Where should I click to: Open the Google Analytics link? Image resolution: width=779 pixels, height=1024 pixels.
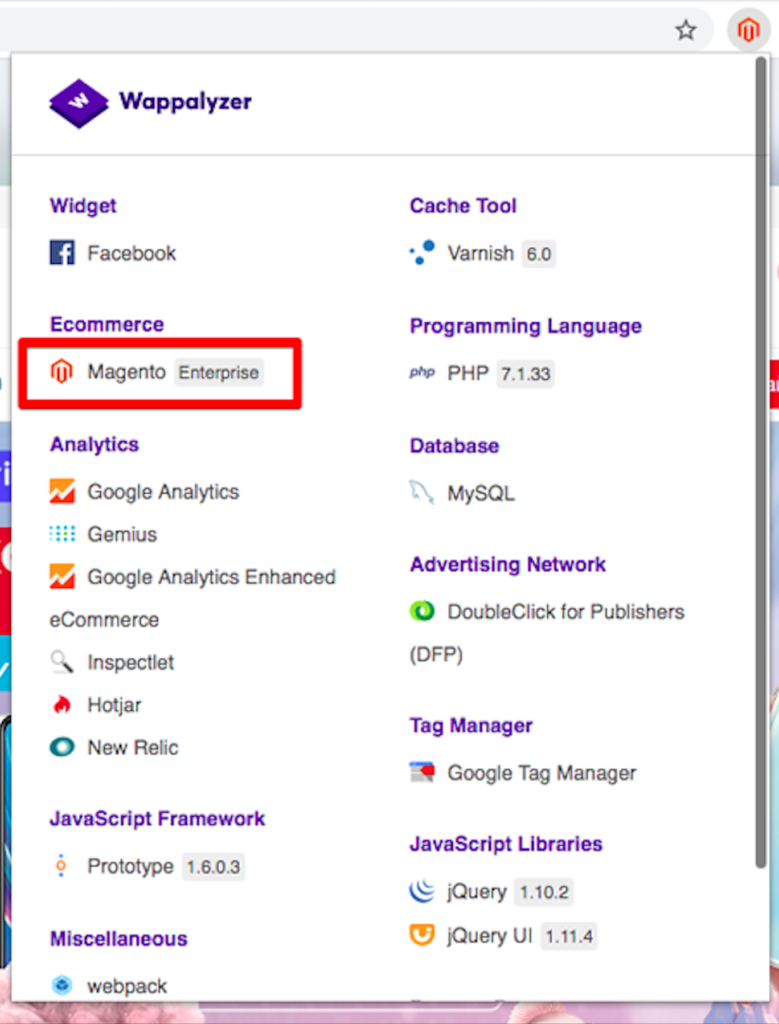[163, 492]
